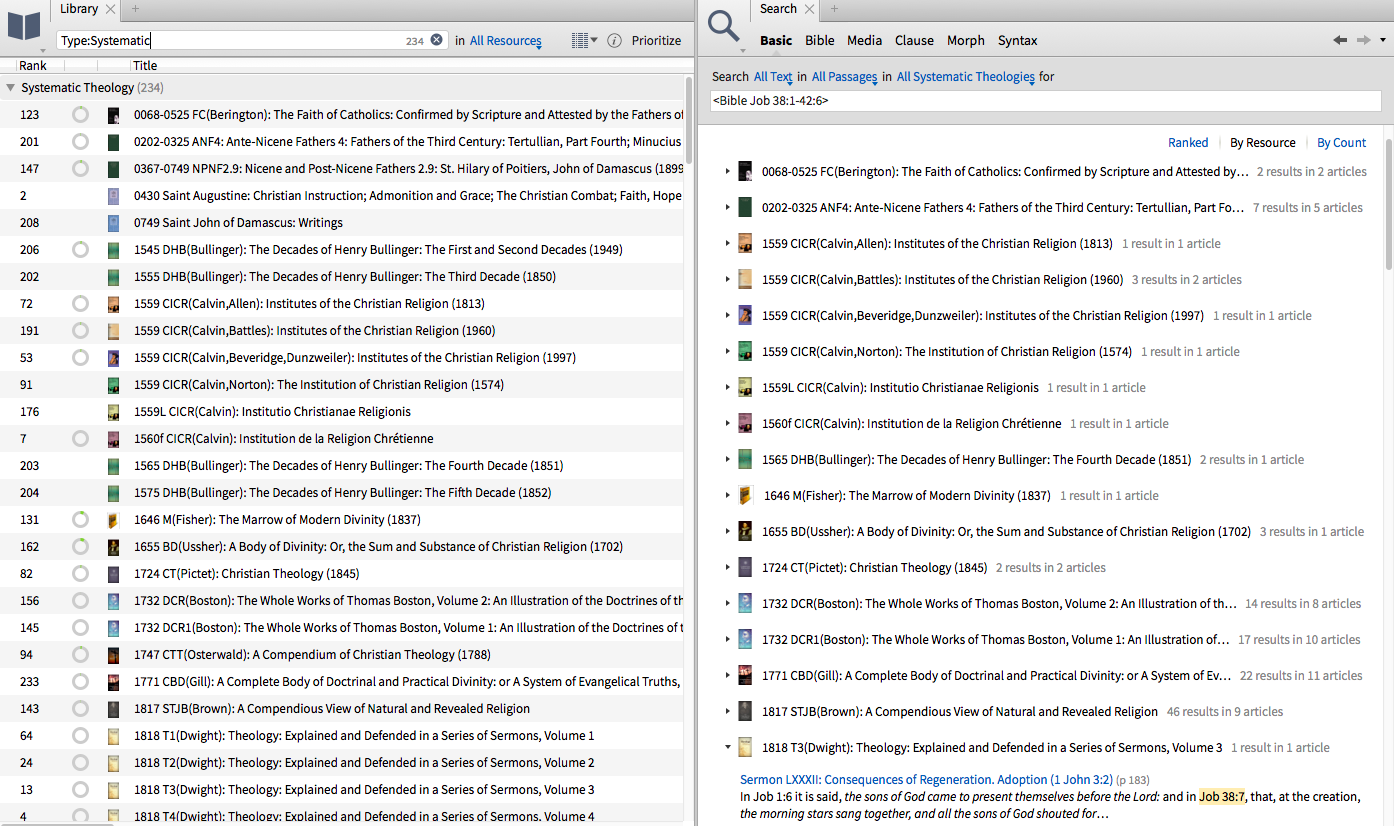
Task: Clear the Type:Systematic filter text
Action: click(x=436, y=40)
